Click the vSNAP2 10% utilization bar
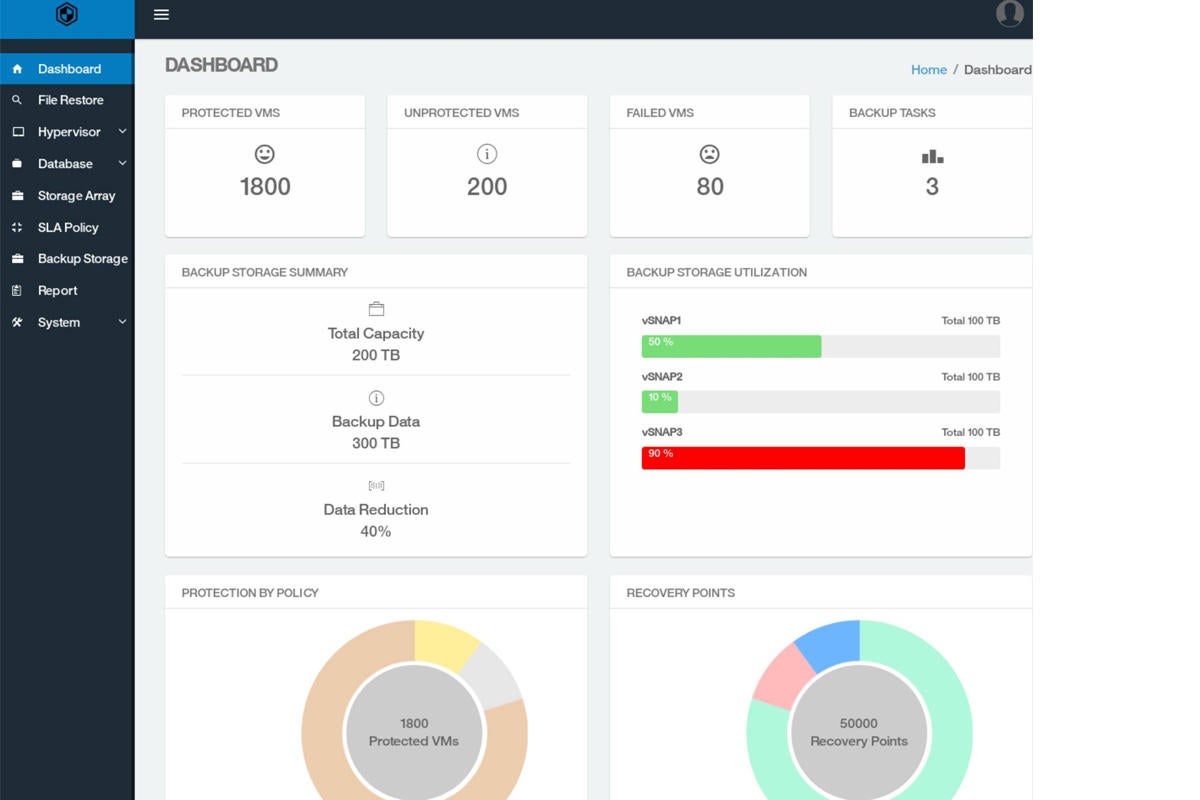1200x800 pixels. (x=660, y=402)
